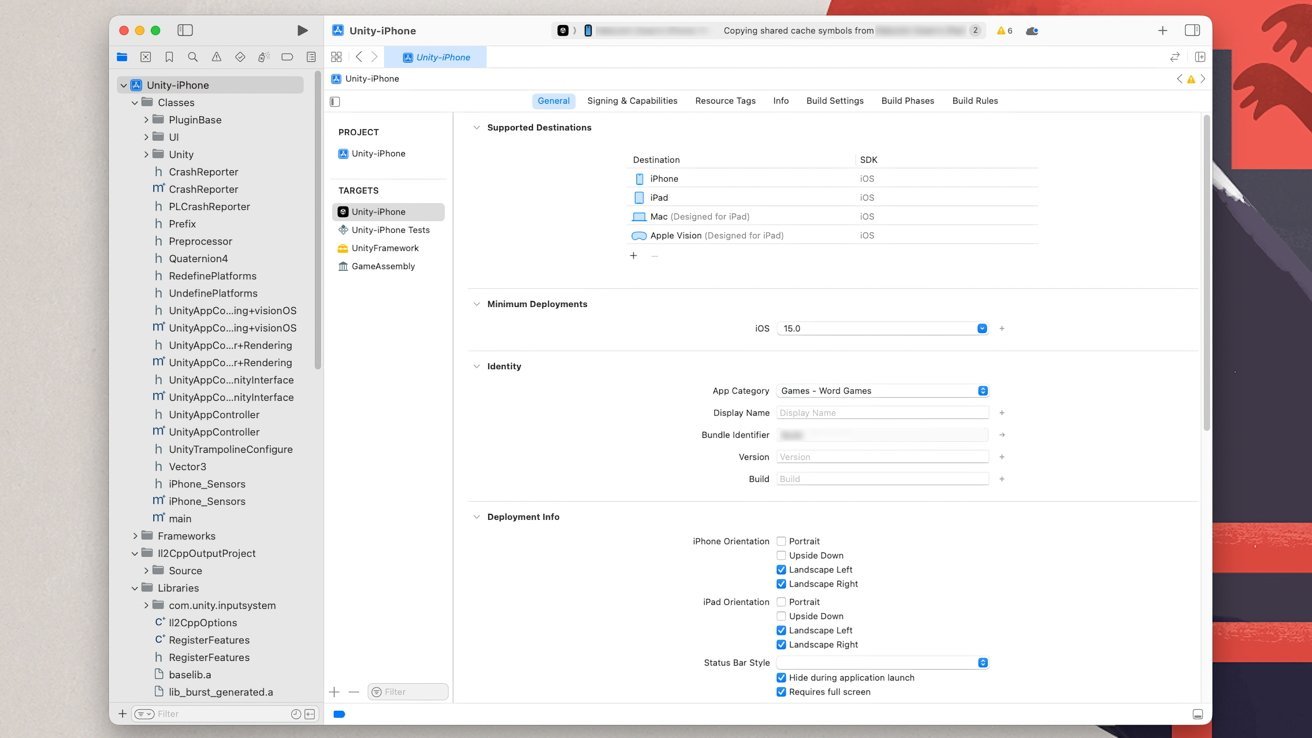The image size is (1312, 738).
Task: Open the Build Settings tab
Action: click(x=834, y=101)
